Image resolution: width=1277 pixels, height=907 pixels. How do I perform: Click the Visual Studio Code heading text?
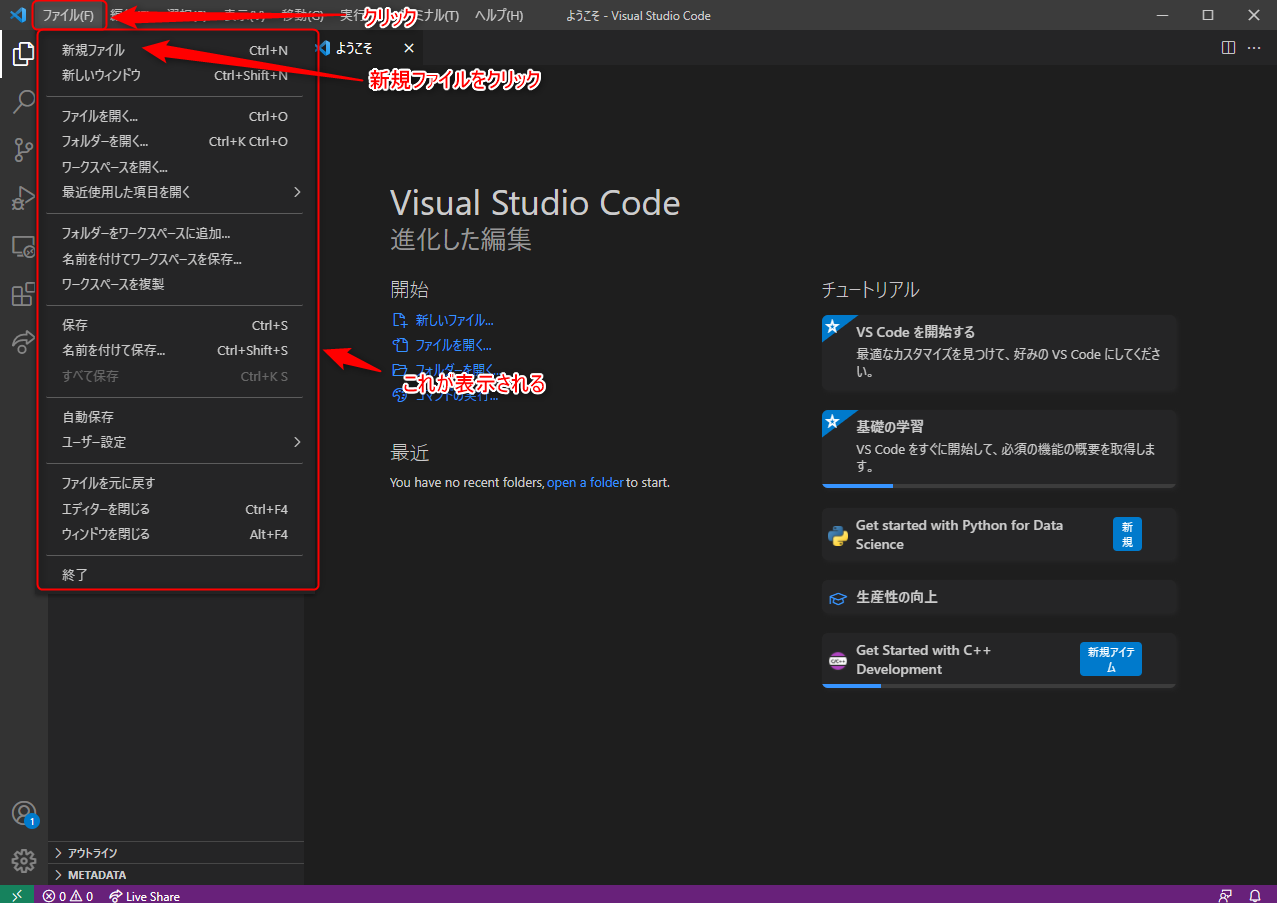coord(535,203)
